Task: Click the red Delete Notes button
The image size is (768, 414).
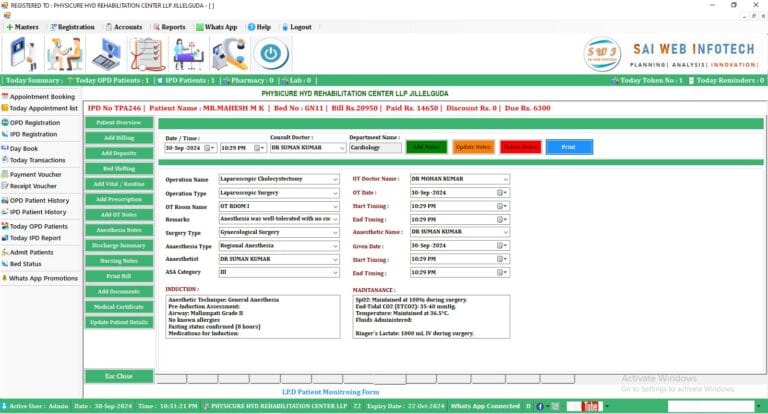Action: click(x=520, y=147)
